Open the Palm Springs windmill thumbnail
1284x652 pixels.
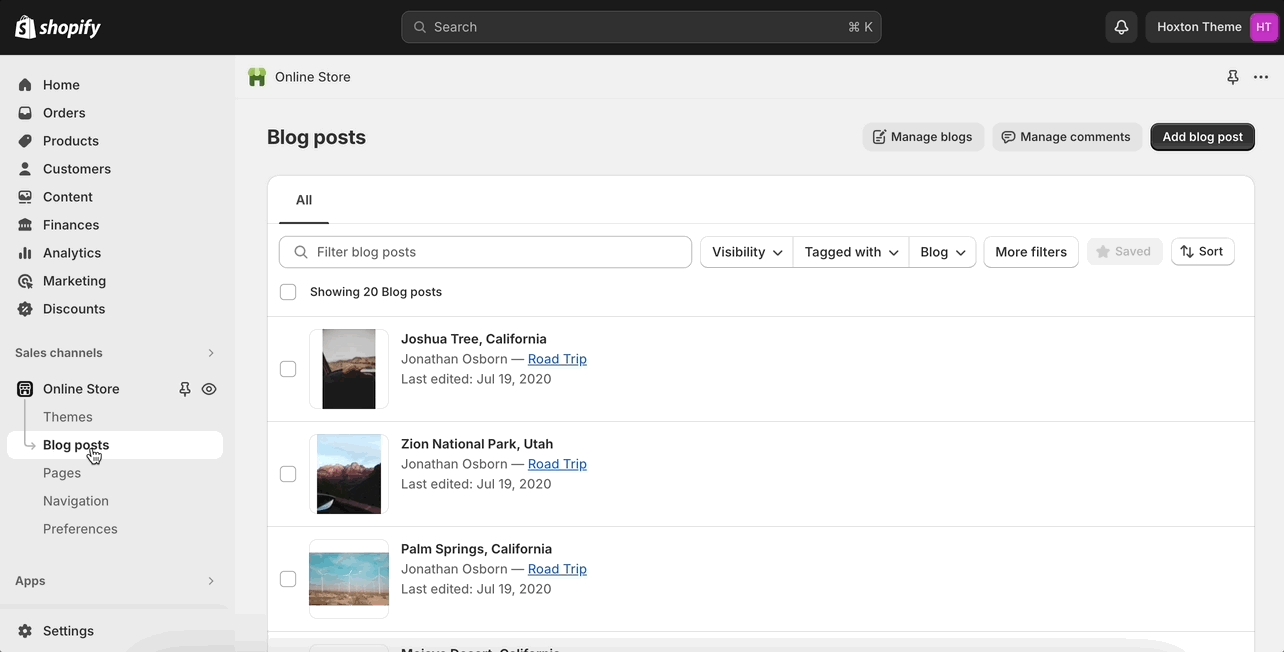pyautogui.click(x=349, y=579)
